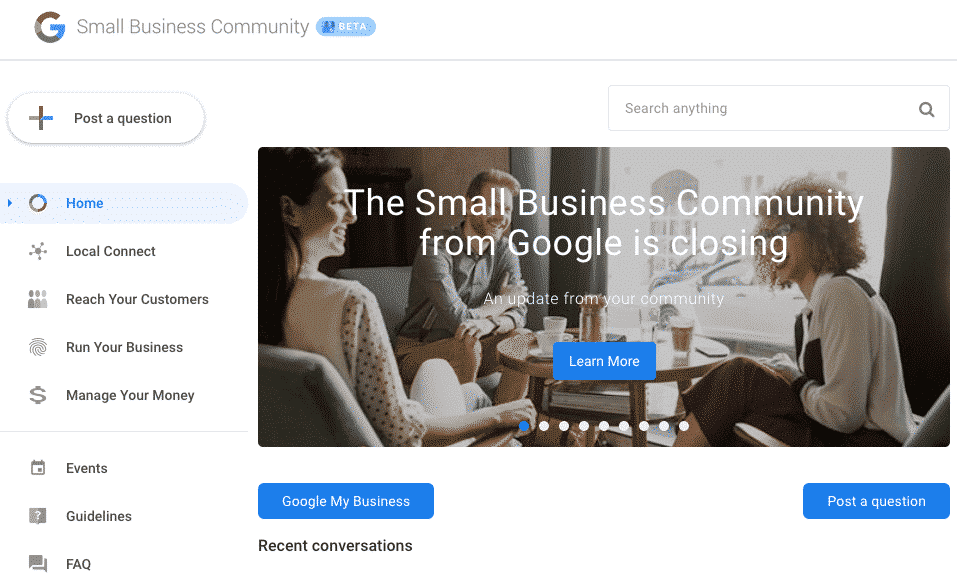The height and width of the screenshot is (582, 957).
Task: Click the Run Your Business fingerprint icon
Action: 38,347
